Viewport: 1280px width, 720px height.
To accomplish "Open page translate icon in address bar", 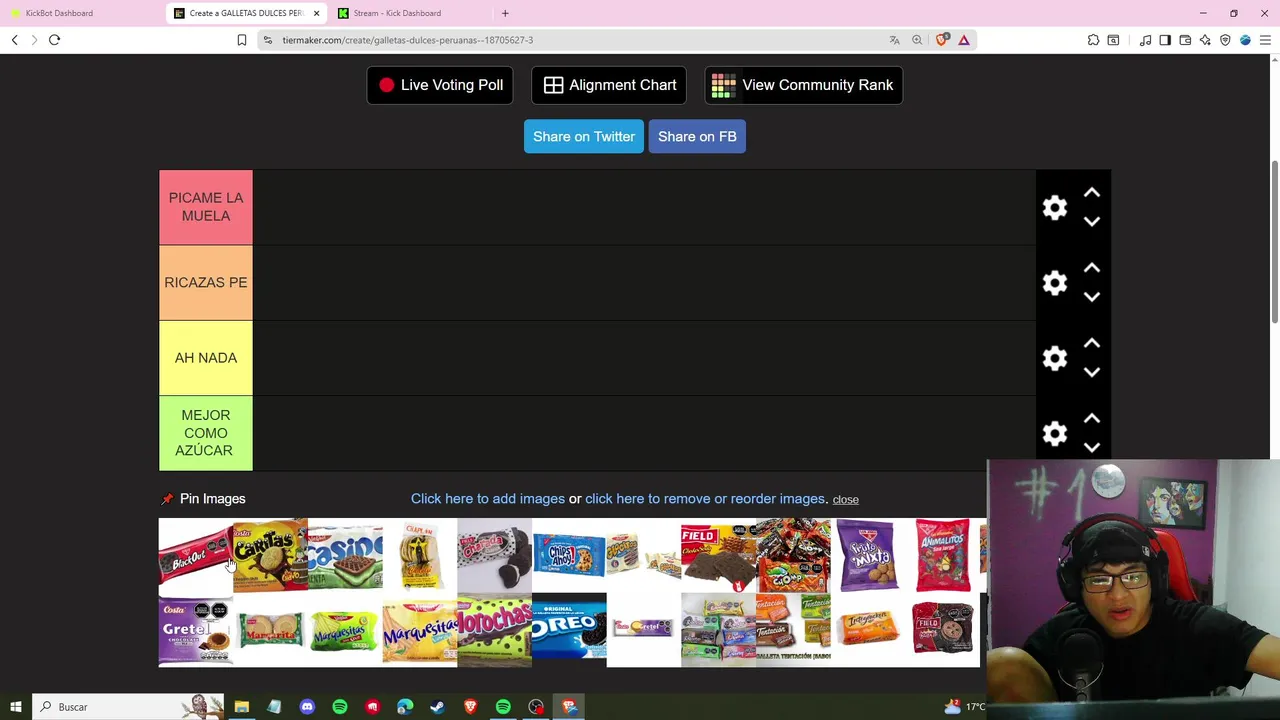I will point(894,40).
